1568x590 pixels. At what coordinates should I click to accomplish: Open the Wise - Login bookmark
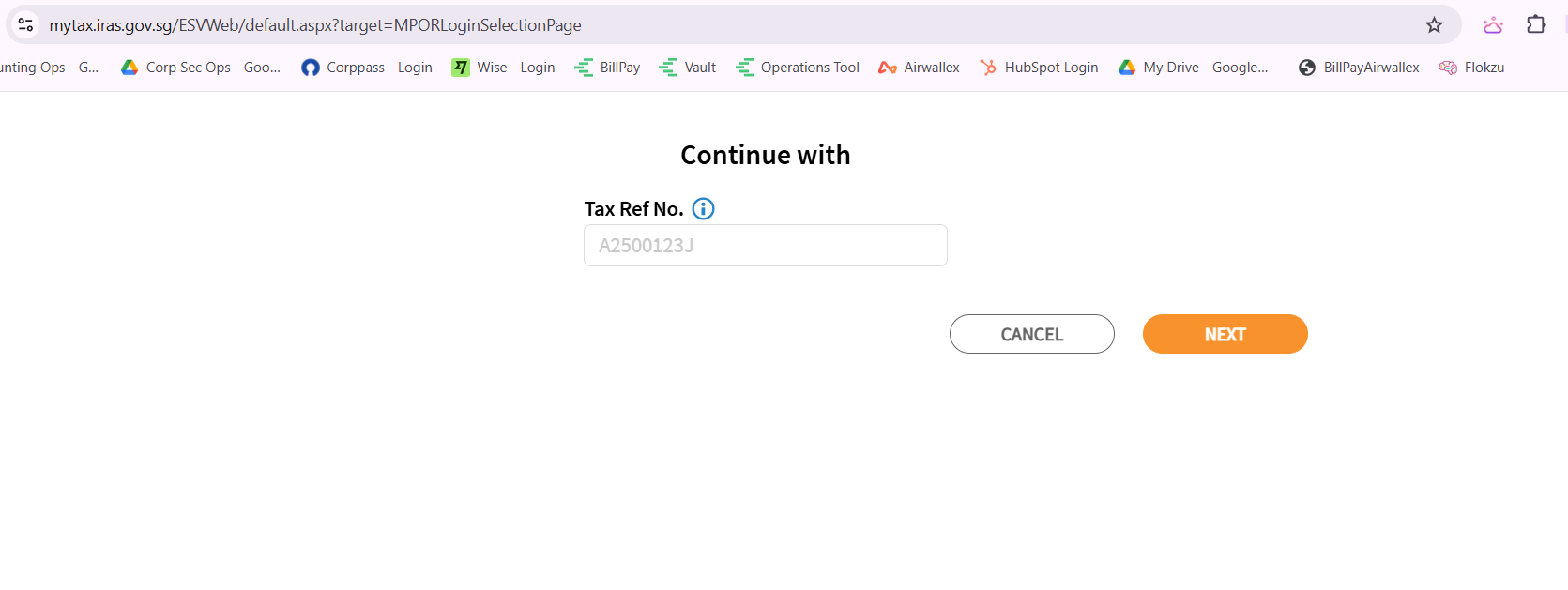[x=503, y=68]
